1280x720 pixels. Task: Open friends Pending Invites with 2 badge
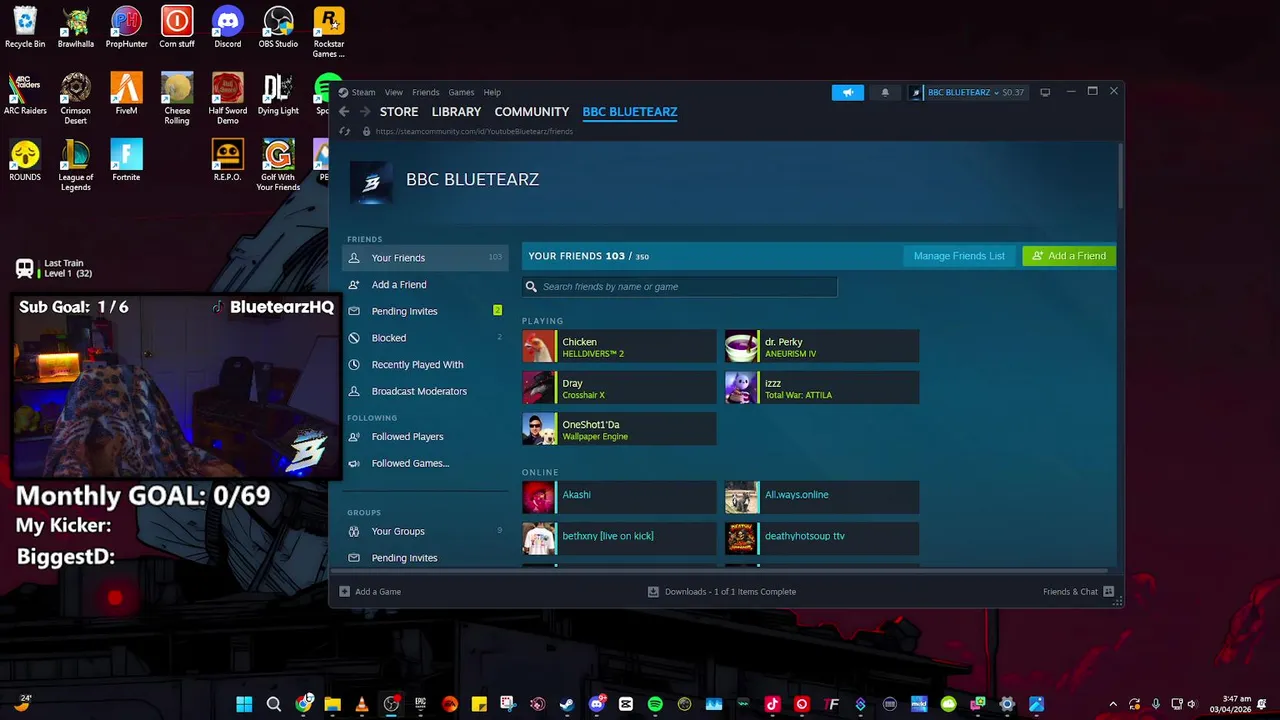pos(425,311)
